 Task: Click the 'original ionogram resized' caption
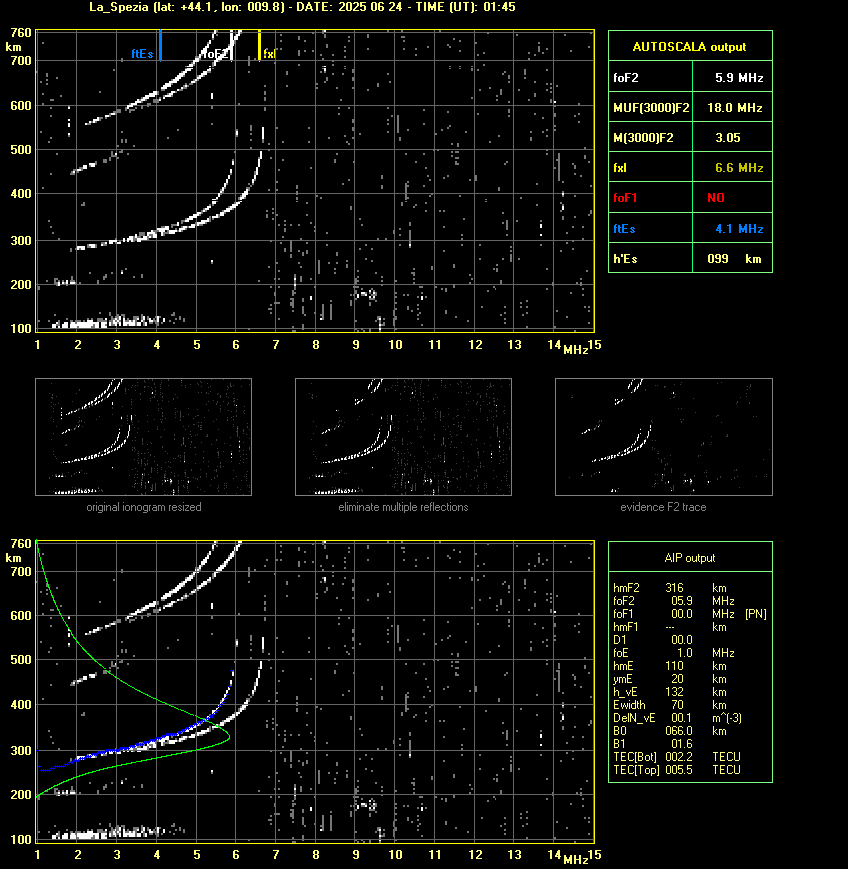tap(144, 507)
